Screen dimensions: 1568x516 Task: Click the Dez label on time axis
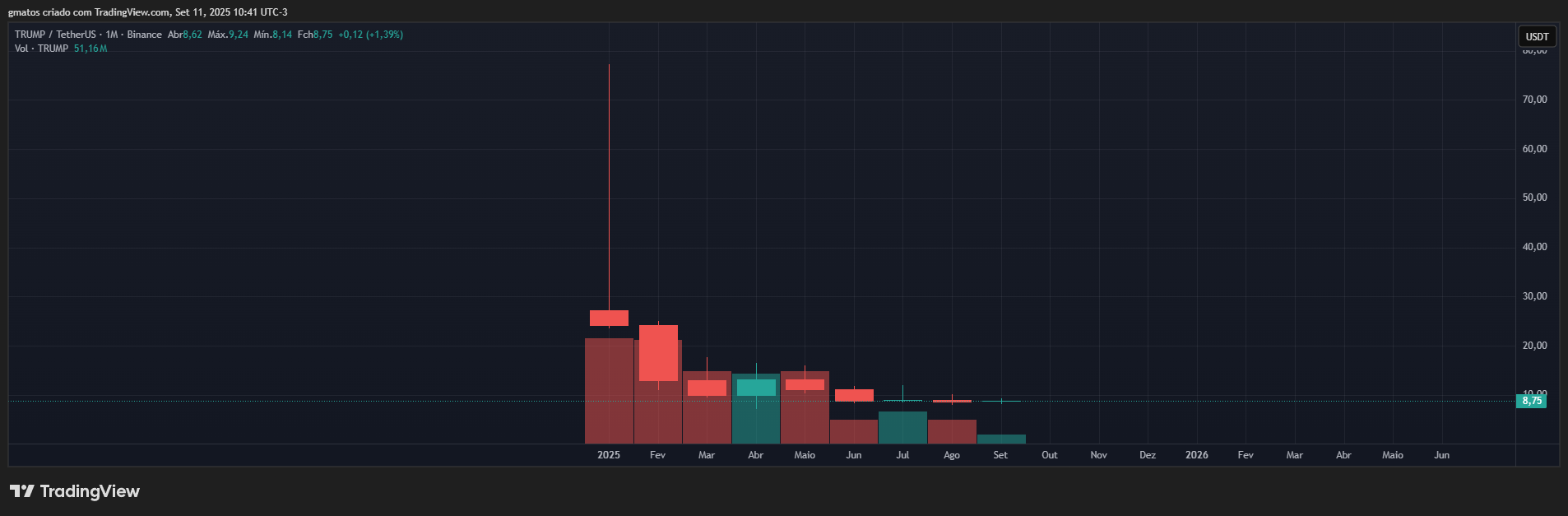tap(1148, 455)
